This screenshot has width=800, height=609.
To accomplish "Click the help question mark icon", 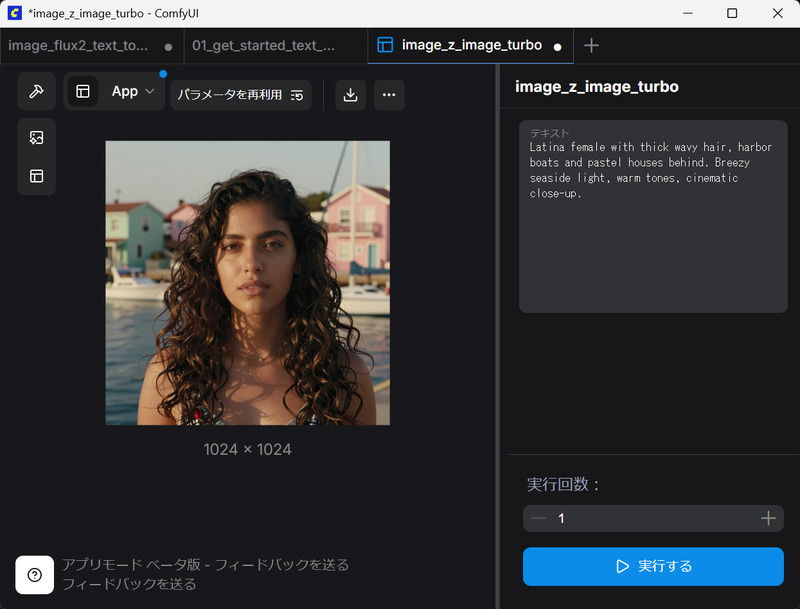I will pyautogui.click(x=35, y=575).
